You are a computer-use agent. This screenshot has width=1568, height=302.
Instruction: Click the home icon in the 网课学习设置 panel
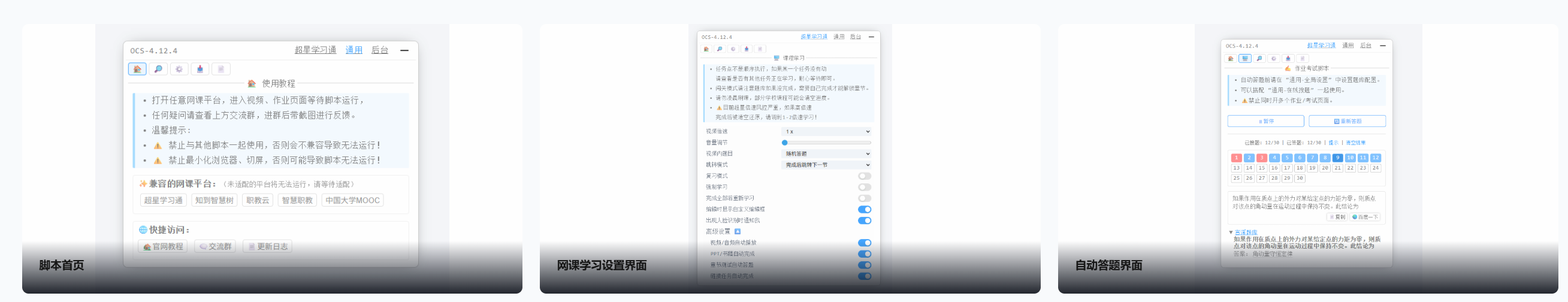tap(706, 49)
